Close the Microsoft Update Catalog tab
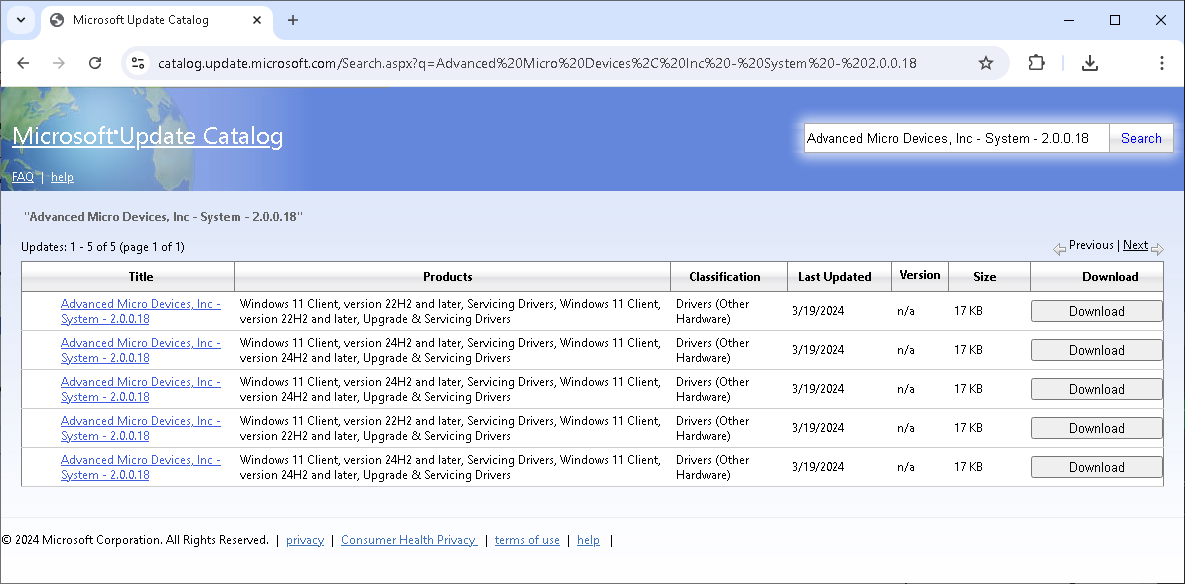The image size is (1185, 584). (257, 20)
